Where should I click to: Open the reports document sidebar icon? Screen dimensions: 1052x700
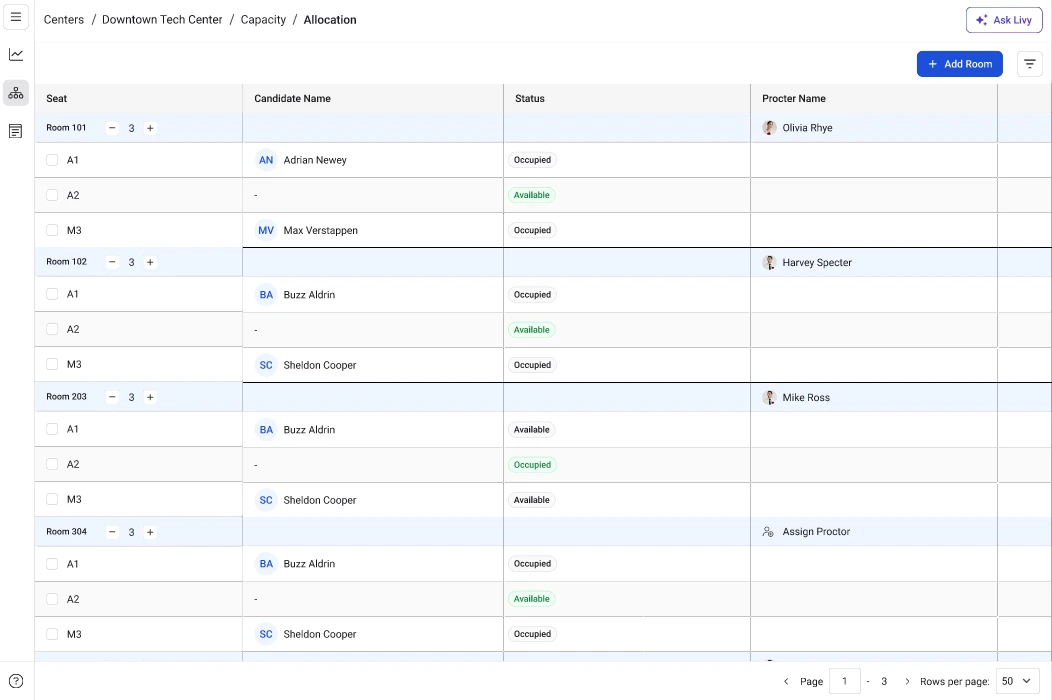[16, 131]
